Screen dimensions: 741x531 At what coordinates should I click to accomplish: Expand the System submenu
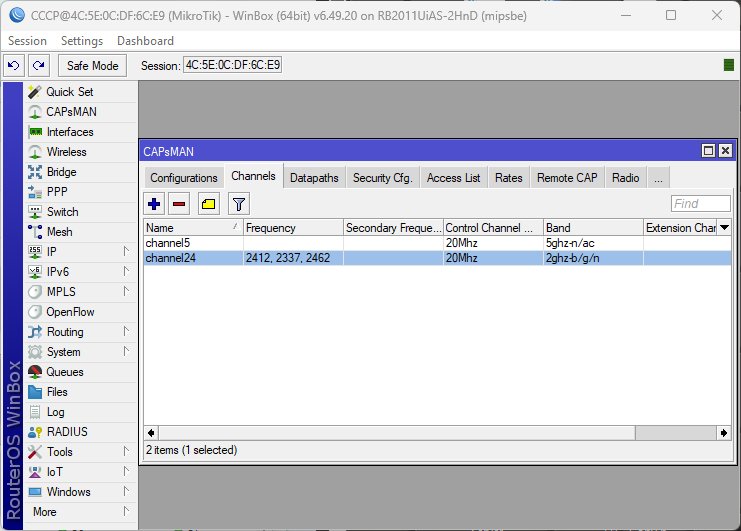tap(126, 351)
